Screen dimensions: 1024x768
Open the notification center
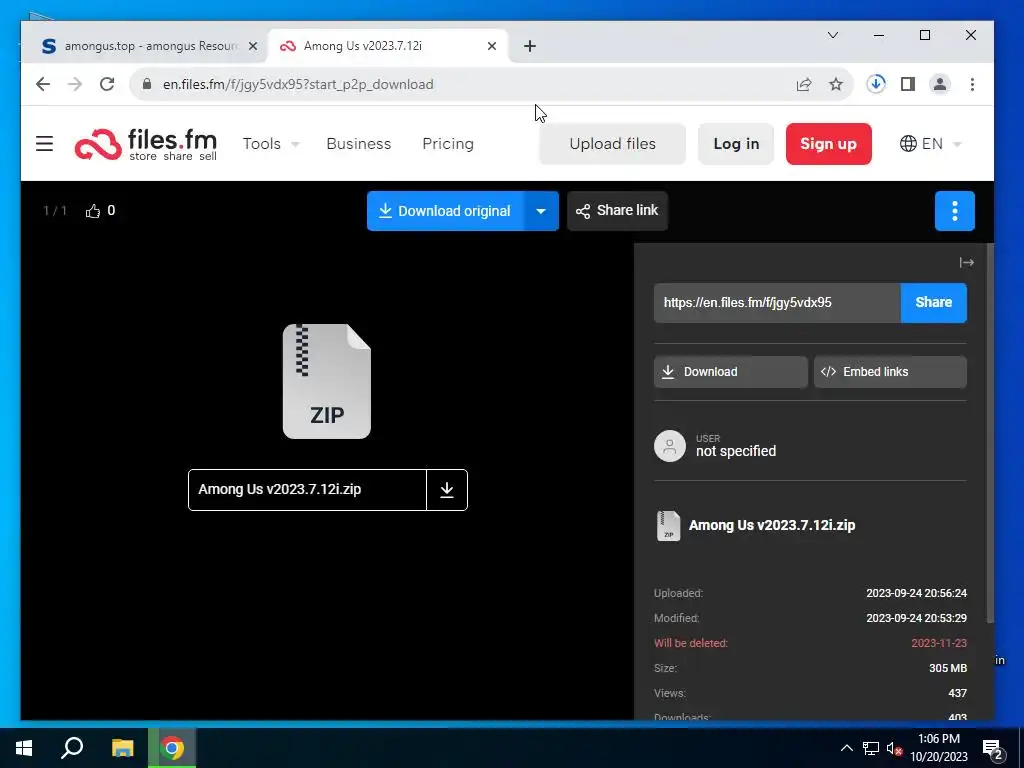(x=993, y=749)
